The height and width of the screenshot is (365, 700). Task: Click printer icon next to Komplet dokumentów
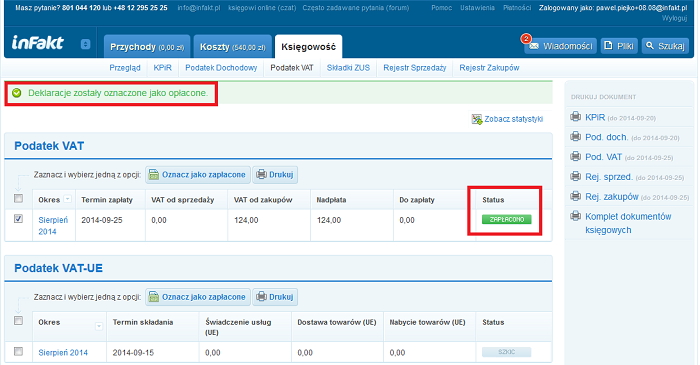click(575, 216)
